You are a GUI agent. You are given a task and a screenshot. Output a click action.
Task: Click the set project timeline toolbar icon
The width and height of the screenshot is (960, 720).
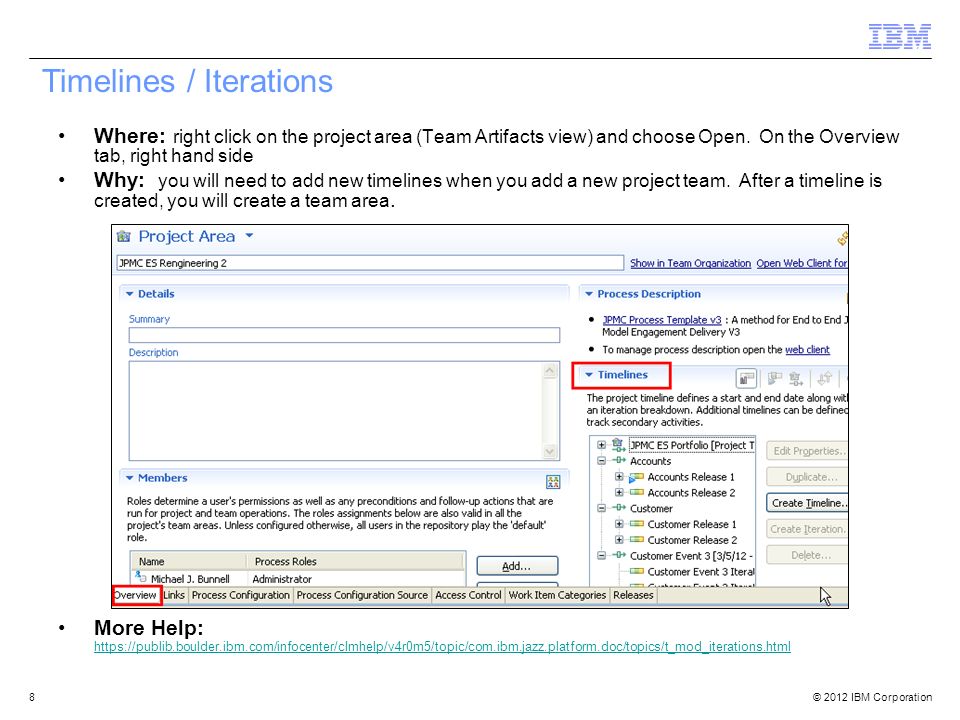pos(795,379)
